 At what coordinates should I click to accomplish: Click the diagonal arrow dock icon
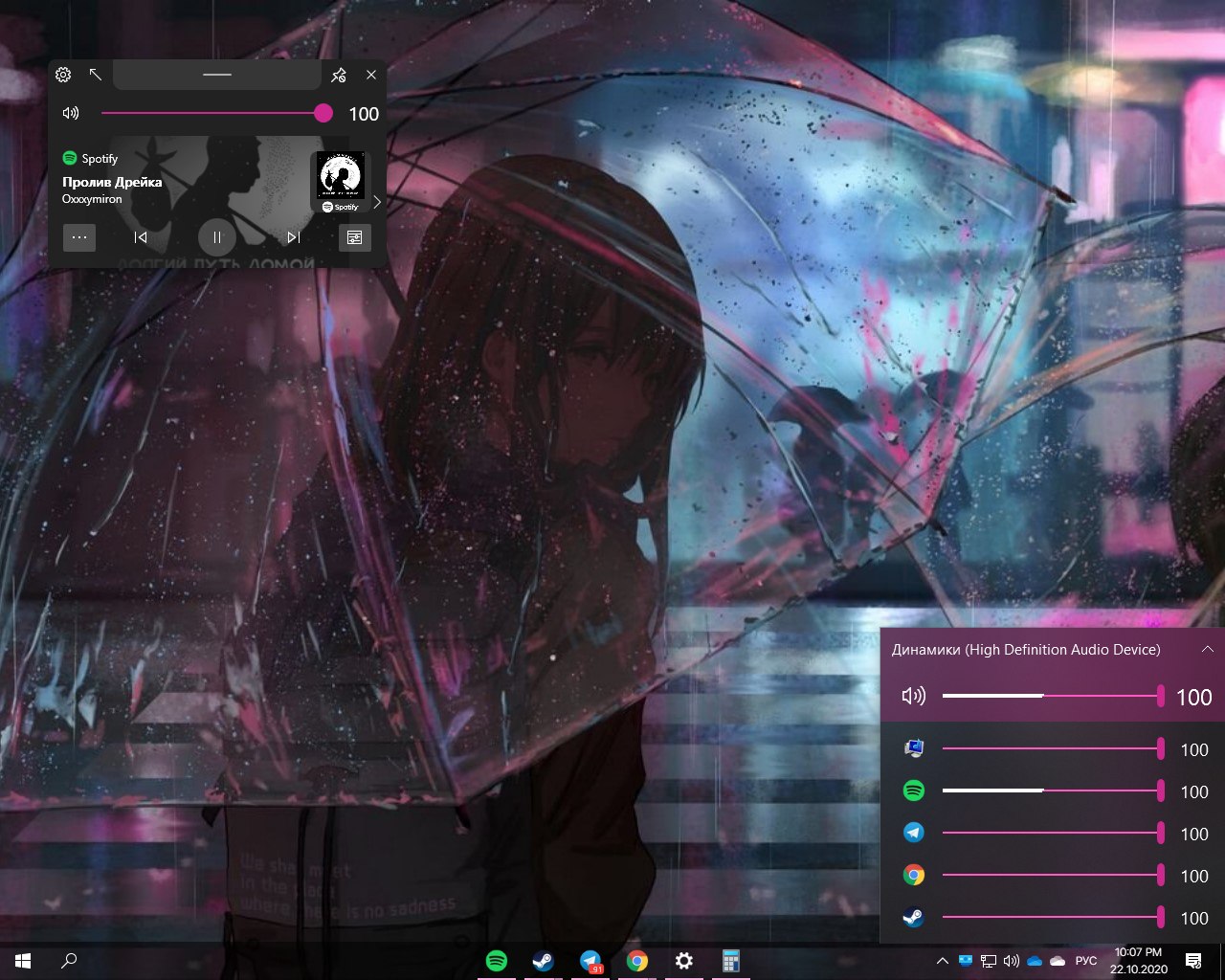pos(95,75)
